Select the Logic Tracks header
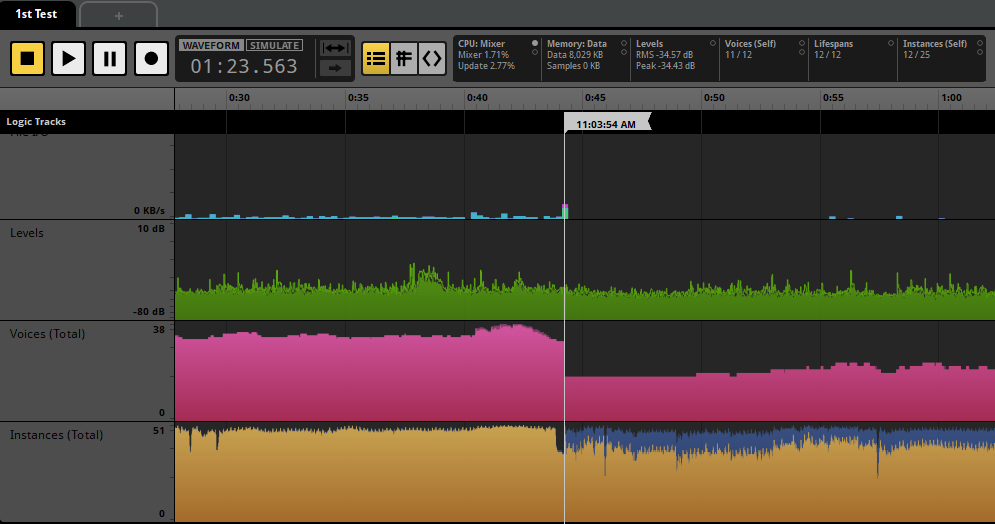Screen dimensions: 995x524 point(36,122)
